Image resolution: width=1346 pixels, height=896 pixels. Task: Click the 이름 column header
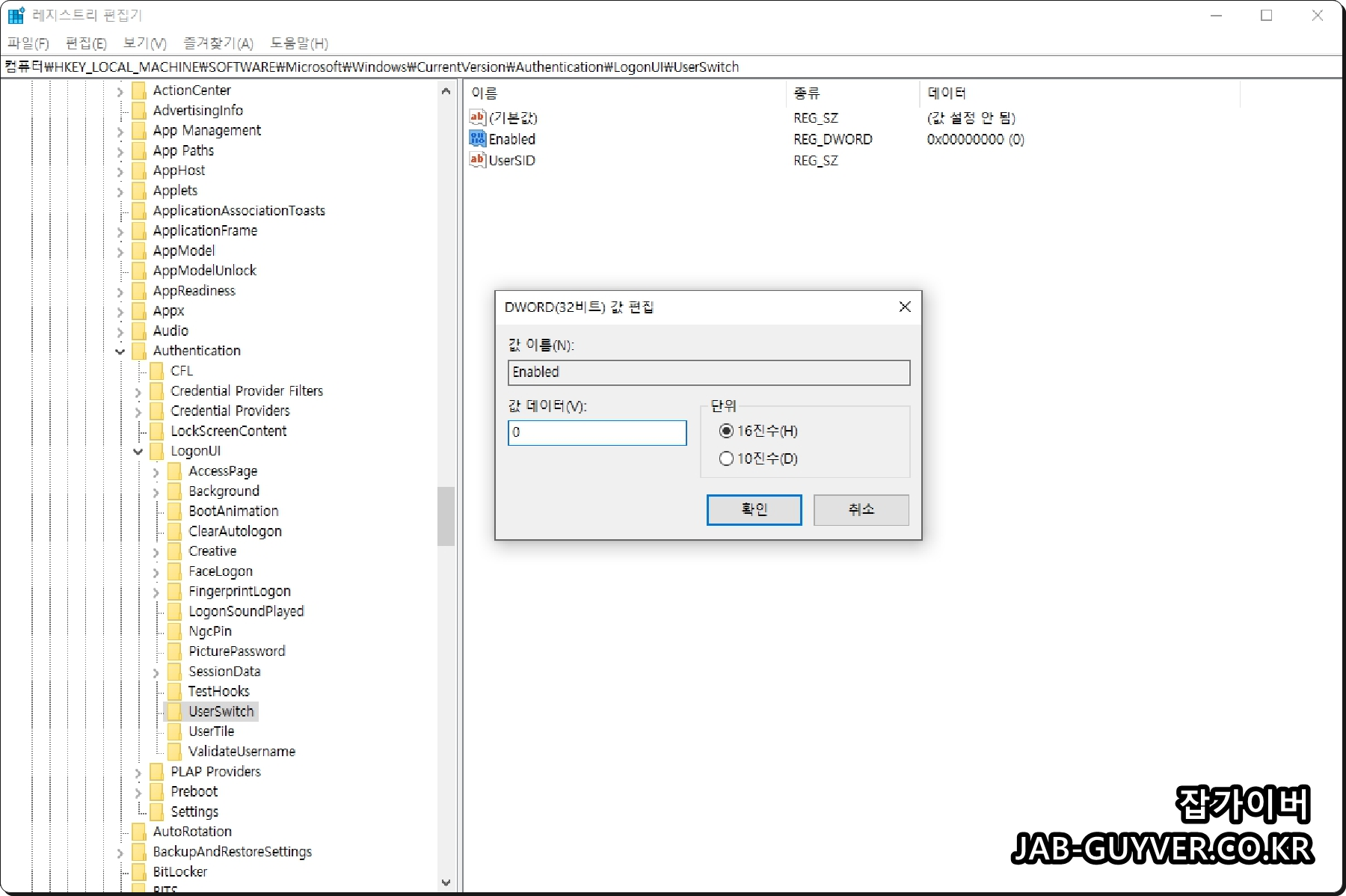point(625,93)
